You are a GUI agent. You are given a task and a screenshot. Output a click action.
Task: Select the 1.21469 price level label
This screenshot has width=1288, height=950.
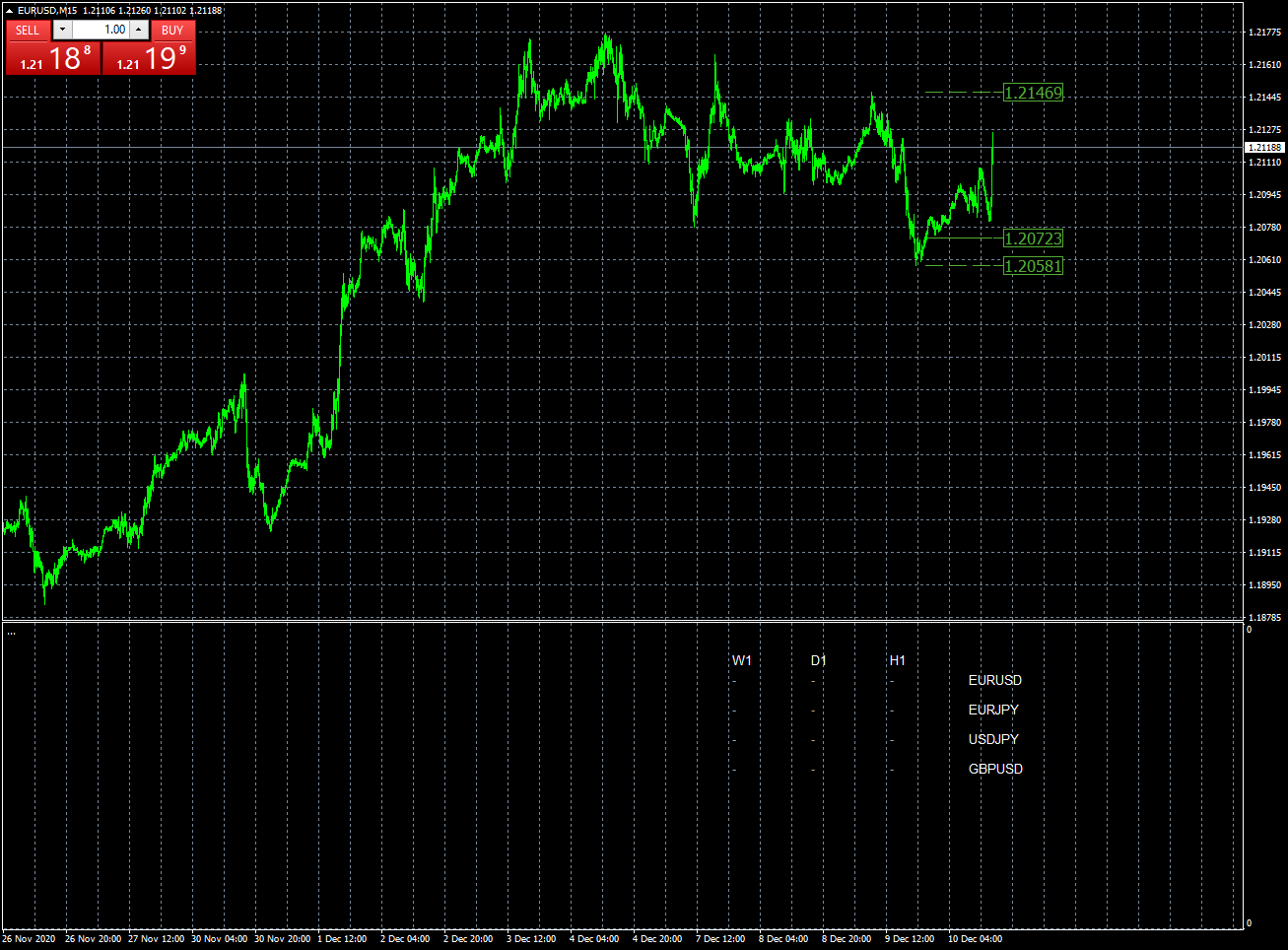coord(1033,93)
